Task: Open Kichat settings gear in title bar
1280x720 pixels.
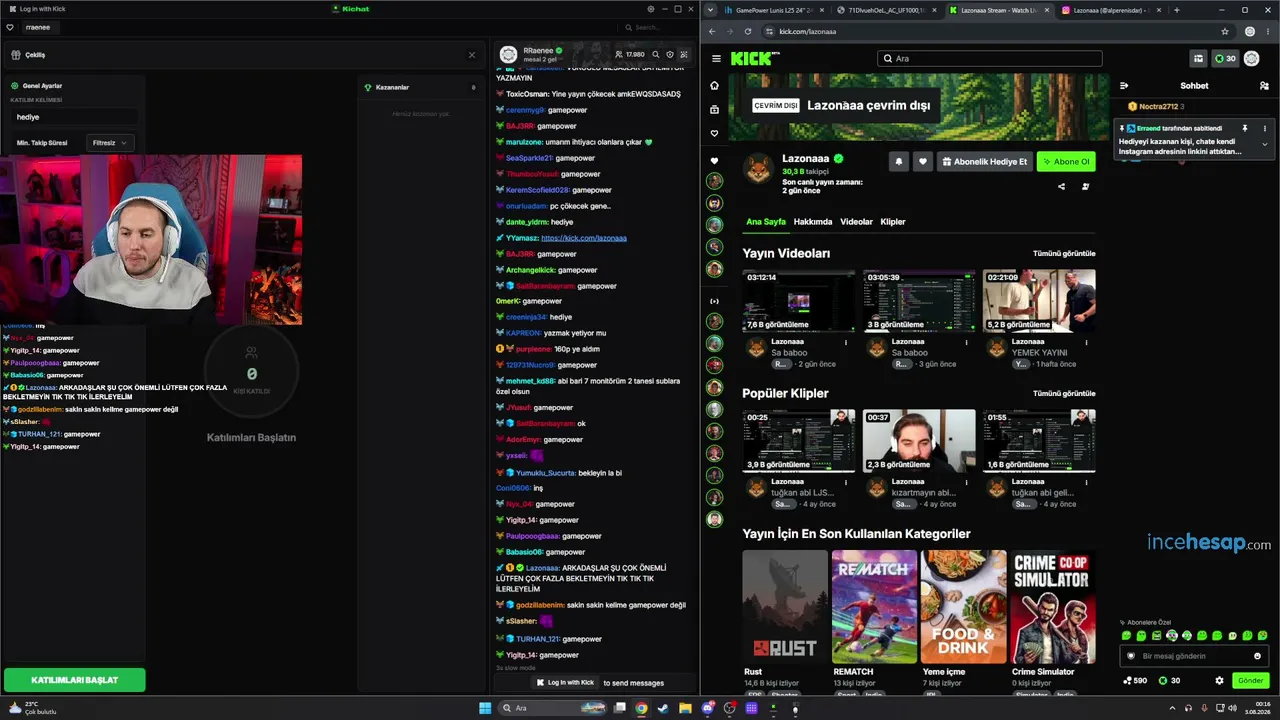Action: pyautogui.click(x=651, y=9)
